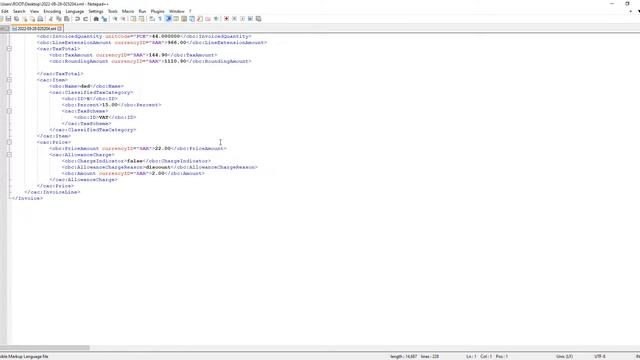Open the Window menu

[177, 11]
